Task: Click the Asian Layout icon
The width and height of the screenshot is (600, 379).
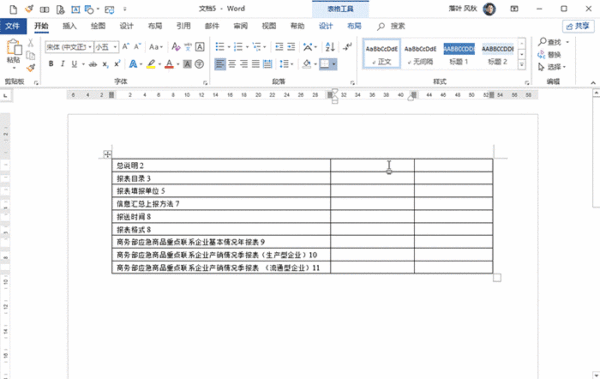Action: pos(308,47)
